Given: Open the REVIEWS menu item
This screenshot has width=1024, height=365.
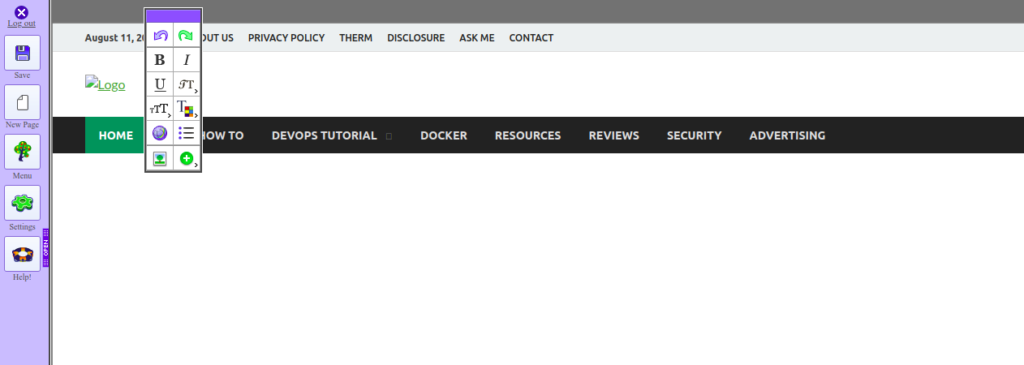Looking at the screenshot, I should point(614,135).
